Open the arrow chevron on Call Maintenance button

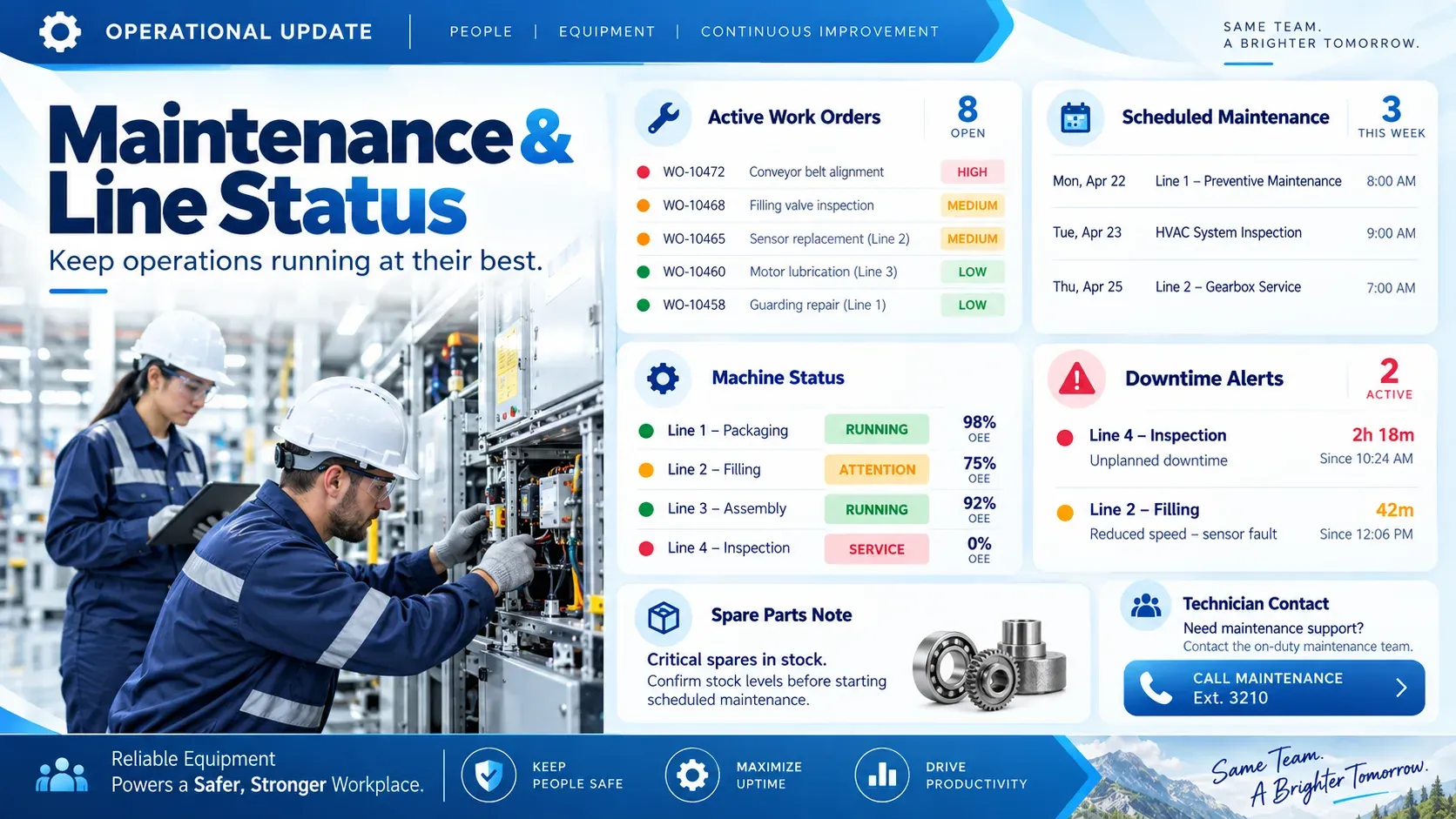pos(1401,688)
